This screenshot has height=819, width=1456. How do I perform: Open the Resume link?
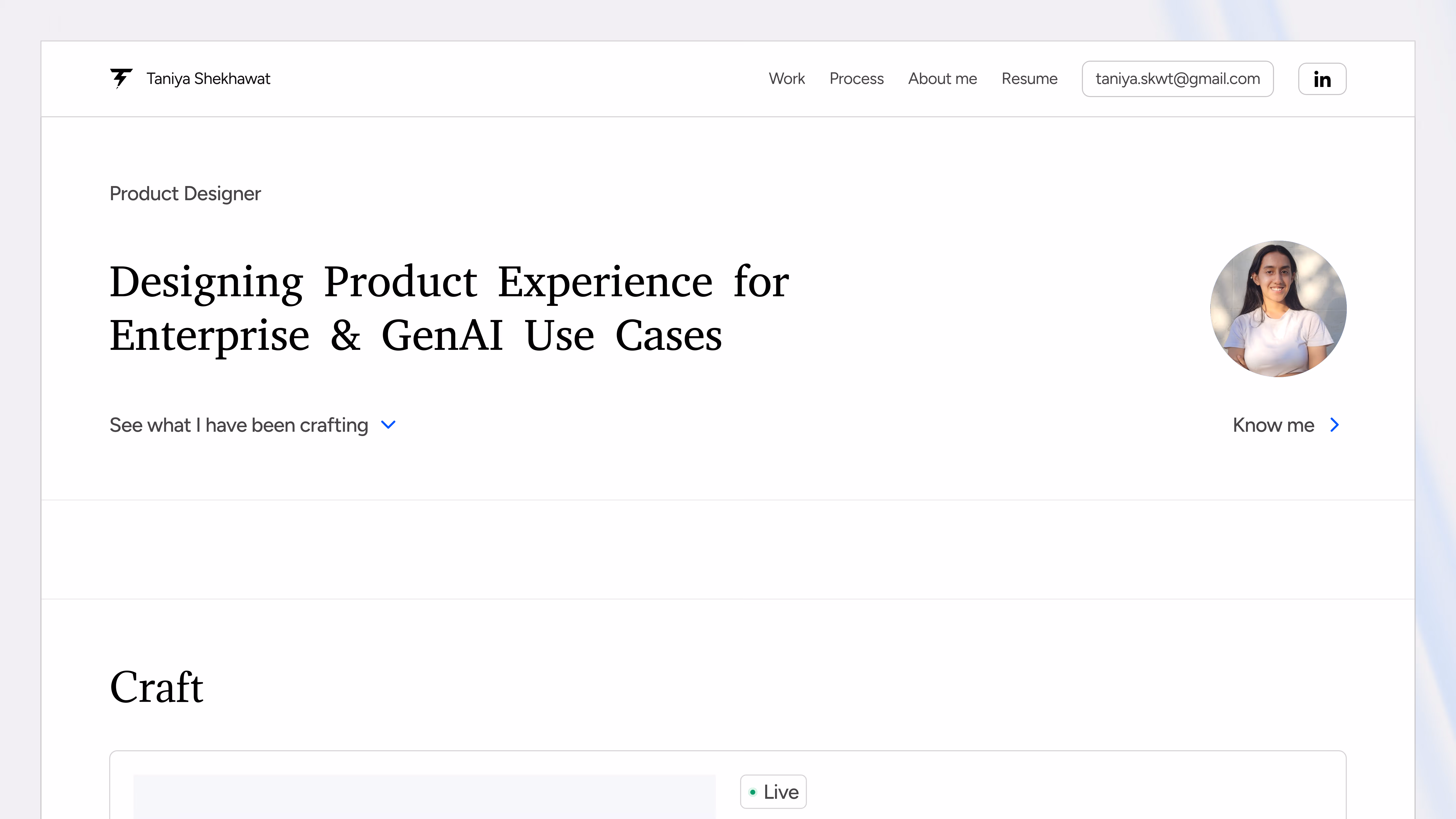[1029, 79]
